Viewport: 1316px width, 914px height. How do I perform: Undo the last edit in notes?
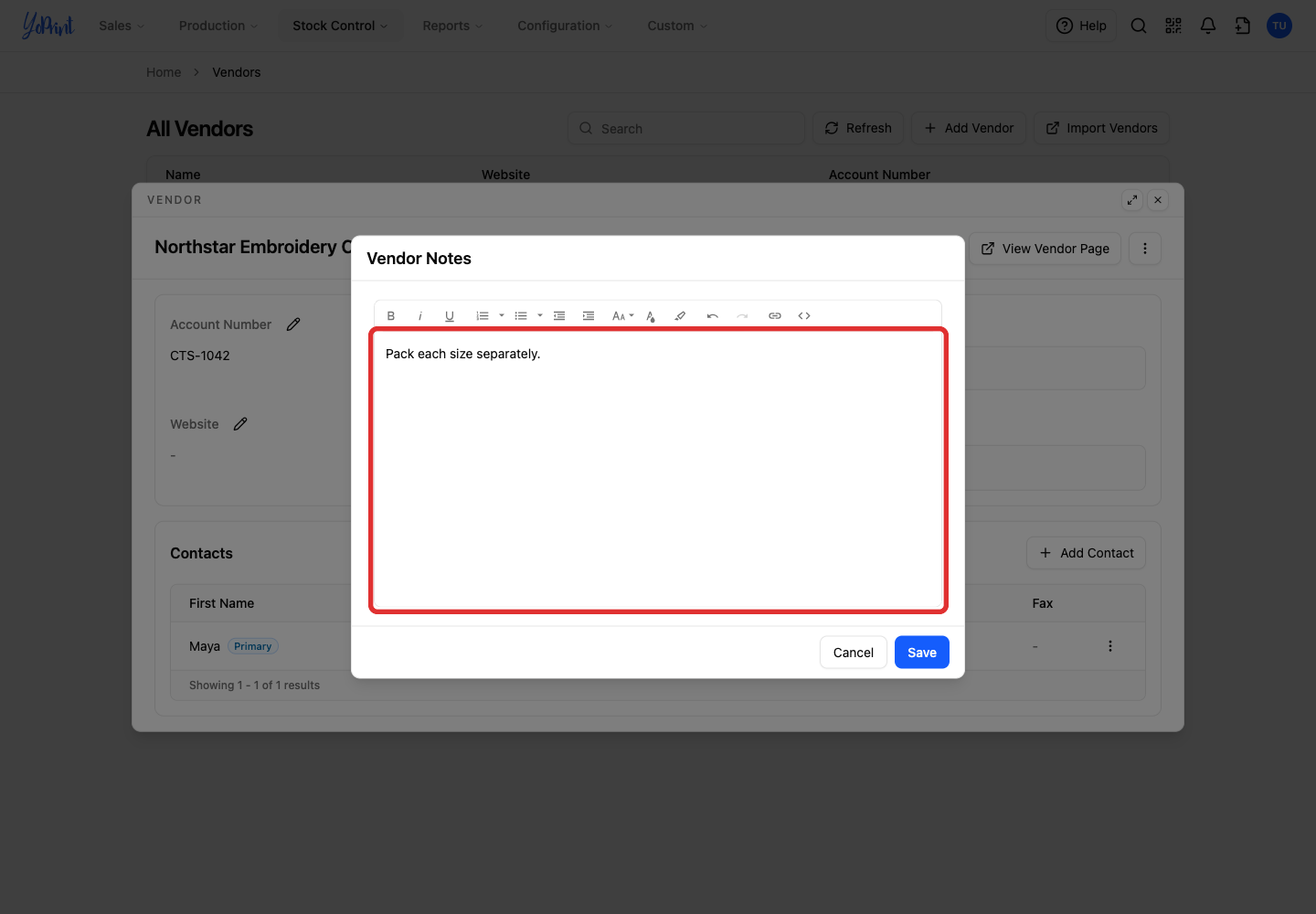pos(713,316)
